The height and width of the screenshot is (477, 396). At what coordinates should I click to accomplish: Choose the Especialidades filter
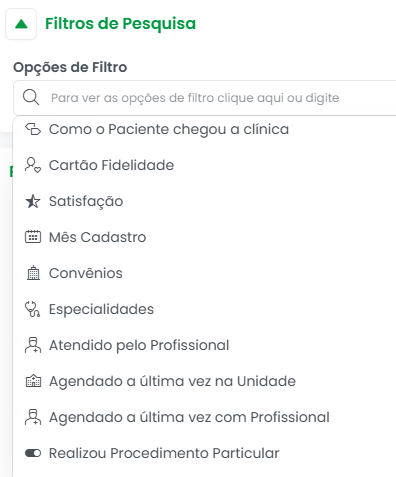(x=101, y=309)
